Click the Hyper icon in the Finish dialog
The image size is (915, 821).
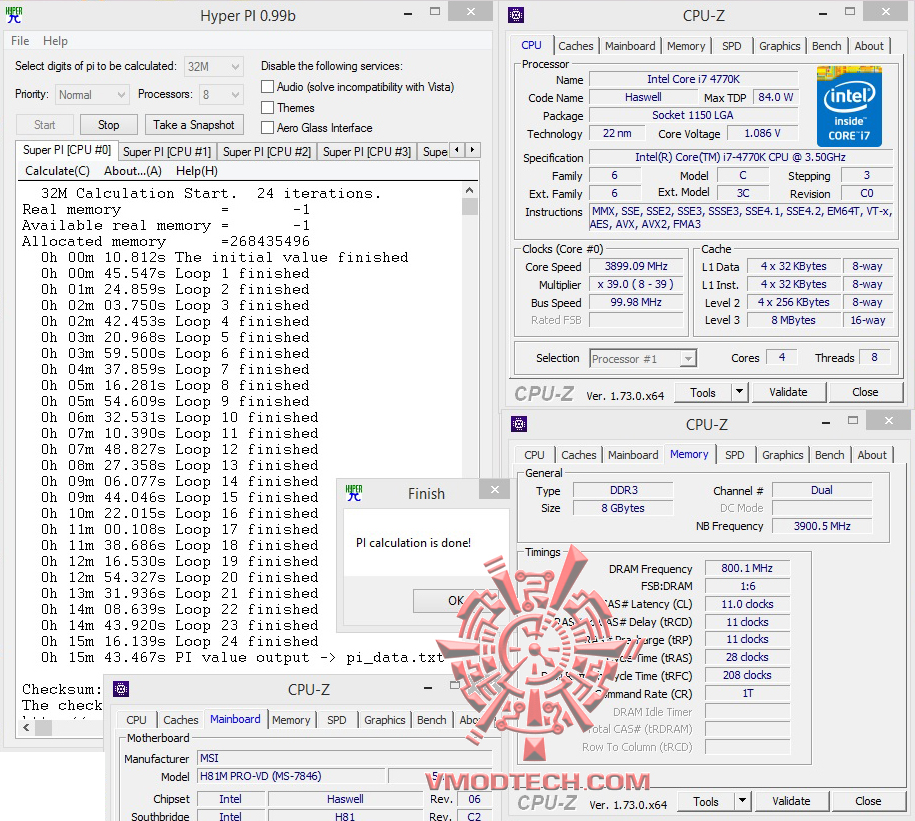(355, 492)
